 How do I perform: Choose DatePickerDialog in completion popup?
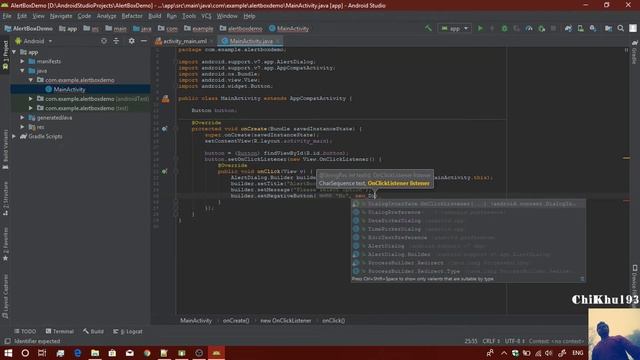point(468,220)
